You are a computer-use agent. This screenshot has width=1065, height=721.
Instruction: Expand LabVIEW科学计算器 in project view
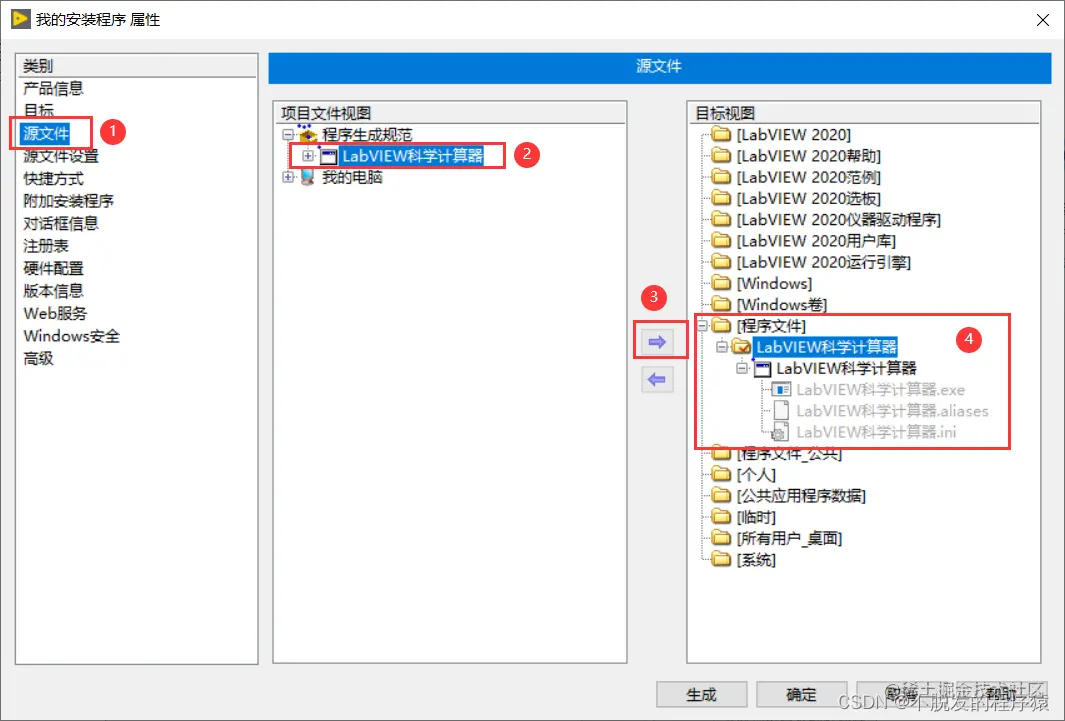(308, 156)
